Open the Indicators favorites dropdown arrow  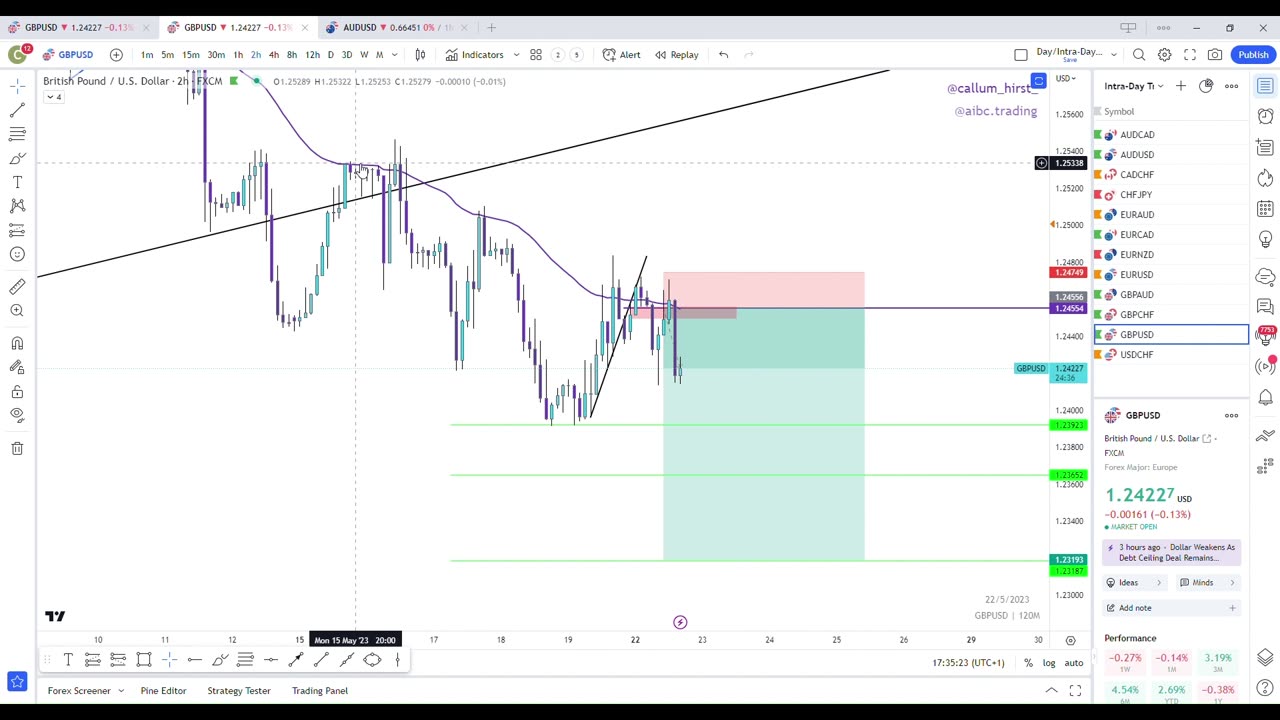tap(516, 55)
